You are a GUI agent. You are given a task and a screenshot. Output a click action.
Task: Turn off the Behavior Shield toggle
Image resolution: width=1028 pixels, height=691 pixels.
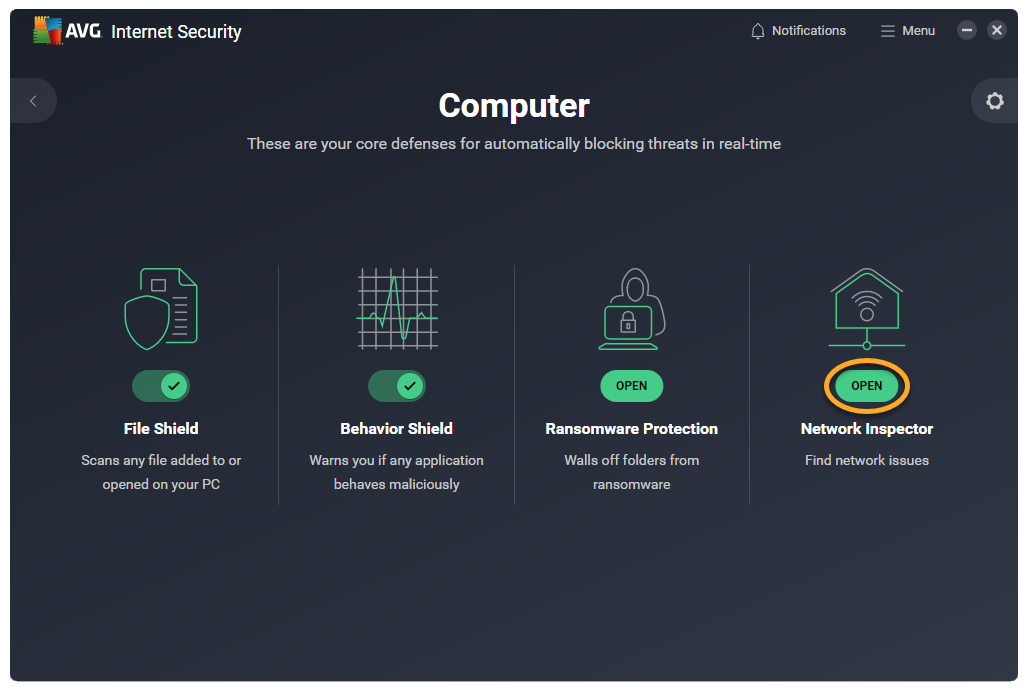pyautogui.click(x=397, y=385)
